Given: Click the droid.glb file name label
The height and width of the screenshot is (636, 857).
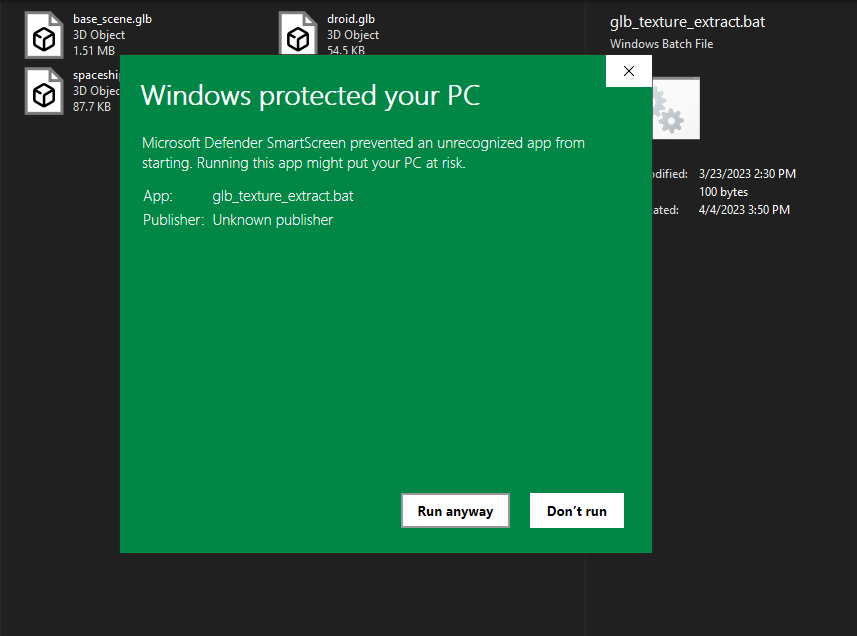Looking at the screenshot, I should [x=351, y=19].
